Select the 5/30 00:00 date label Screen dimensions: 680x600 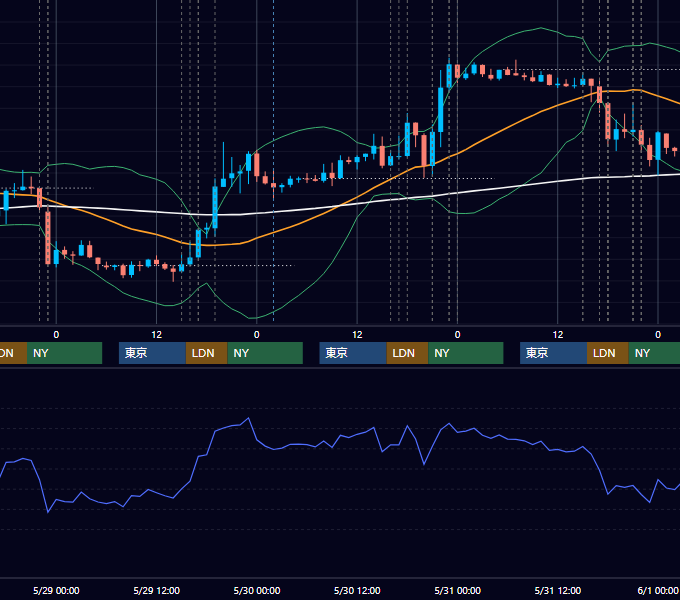pyautogui.click(x=257, y=590)
